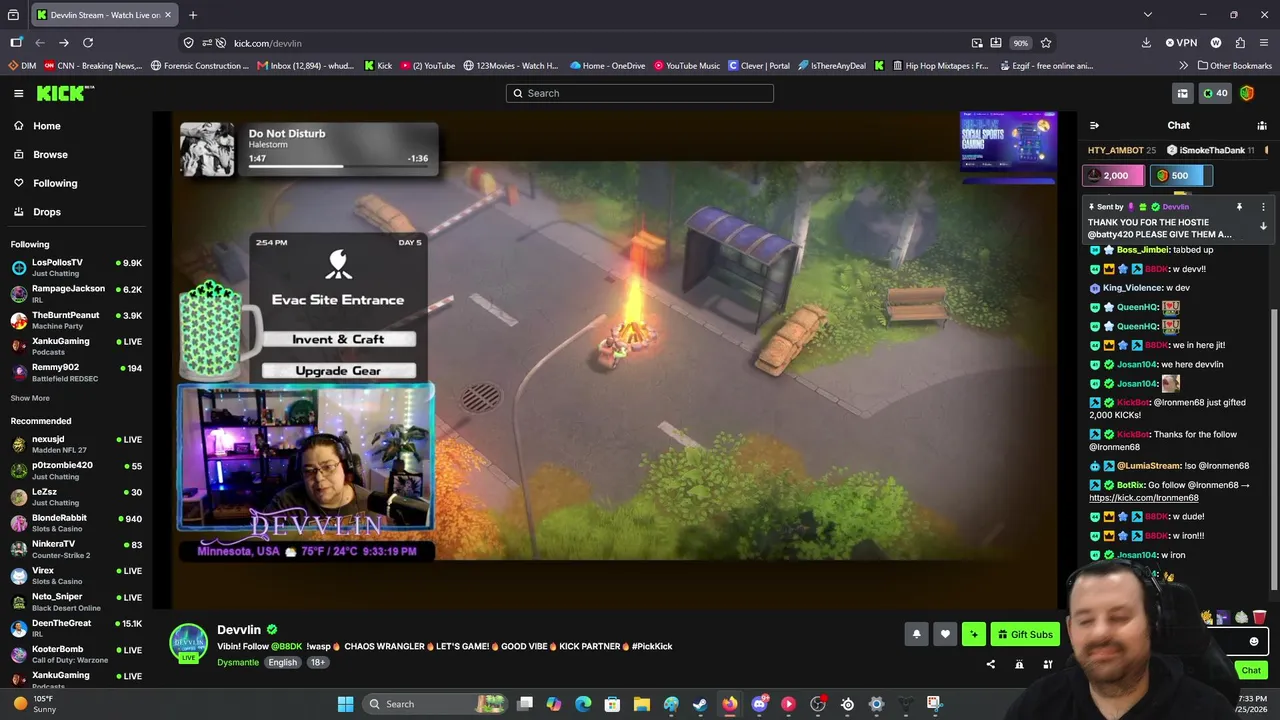Open browser downloads icon
The image size is (1280, 720).
tap(1146, 43)
